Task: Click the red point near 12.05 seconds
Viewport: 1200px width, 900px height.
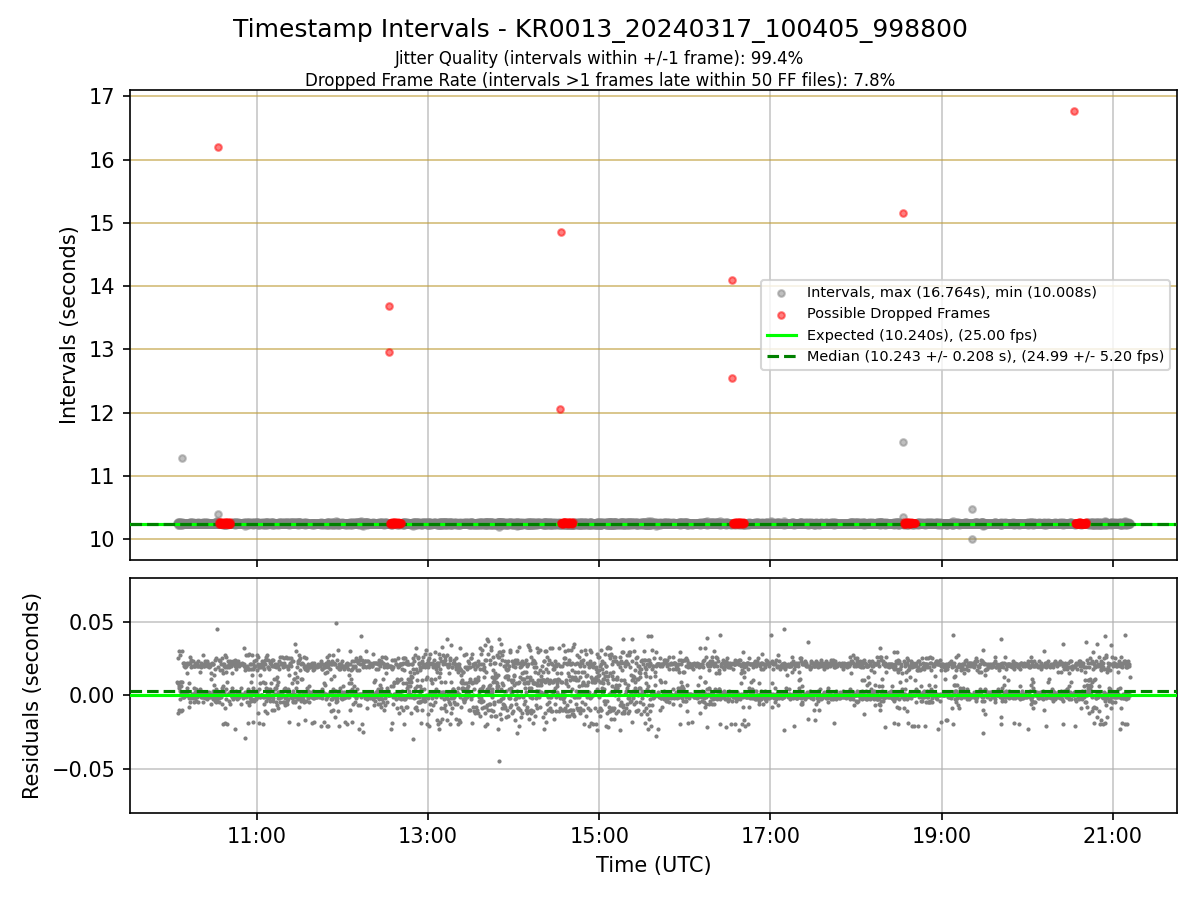Action: point(560,409)
